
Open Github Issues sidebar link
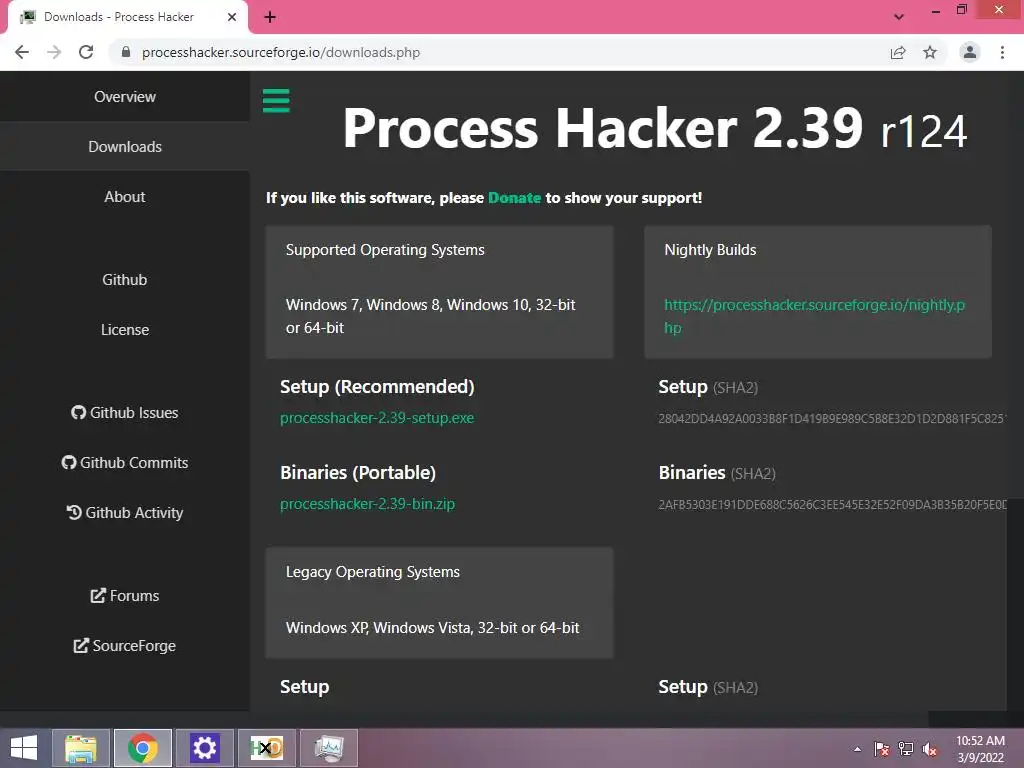pos(125,413)
